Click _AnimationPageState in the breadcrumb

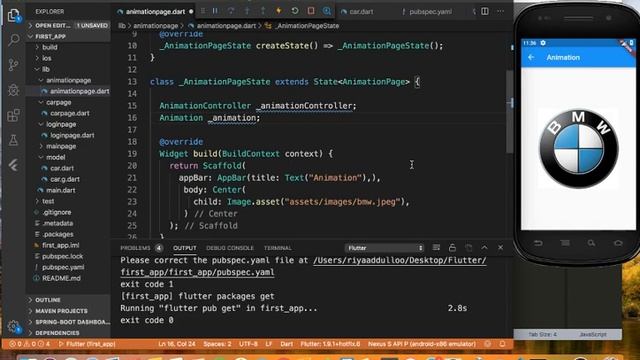tap(307, 26)
